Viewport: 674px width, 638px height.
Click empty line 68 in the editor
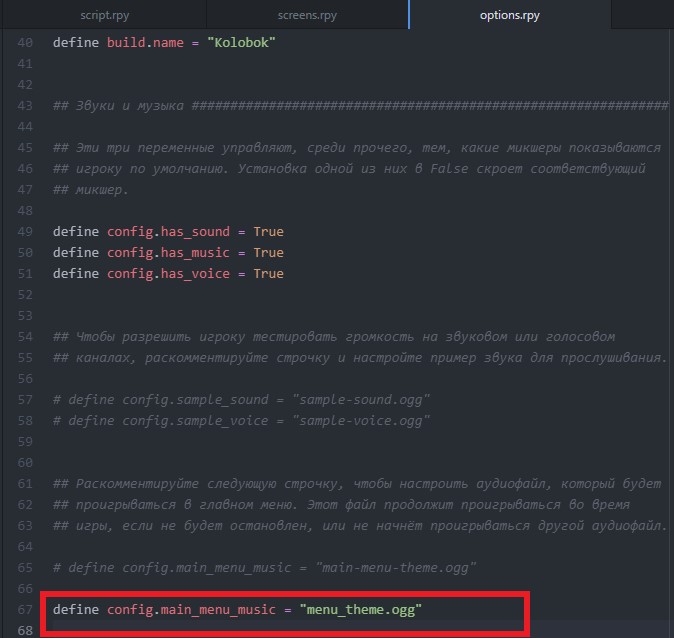(x=300, y=628)
